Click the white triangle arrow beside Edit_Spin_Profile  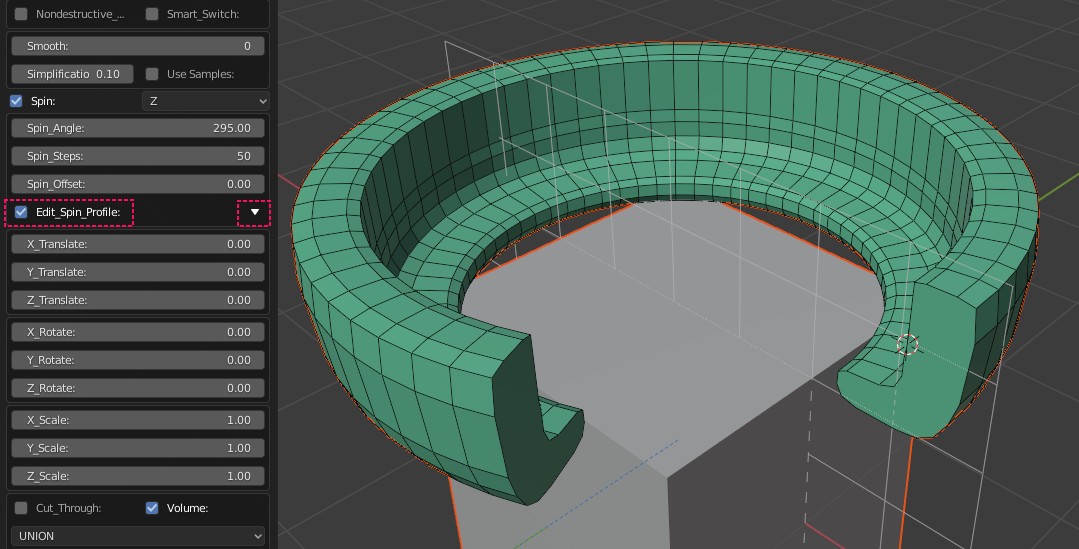point(254,212)
